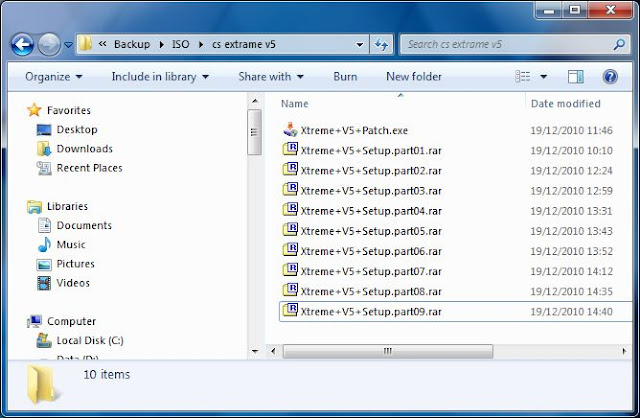Click the folder icon in address bar
This screenshot has height=418, width=640.
tap(85, 44)
